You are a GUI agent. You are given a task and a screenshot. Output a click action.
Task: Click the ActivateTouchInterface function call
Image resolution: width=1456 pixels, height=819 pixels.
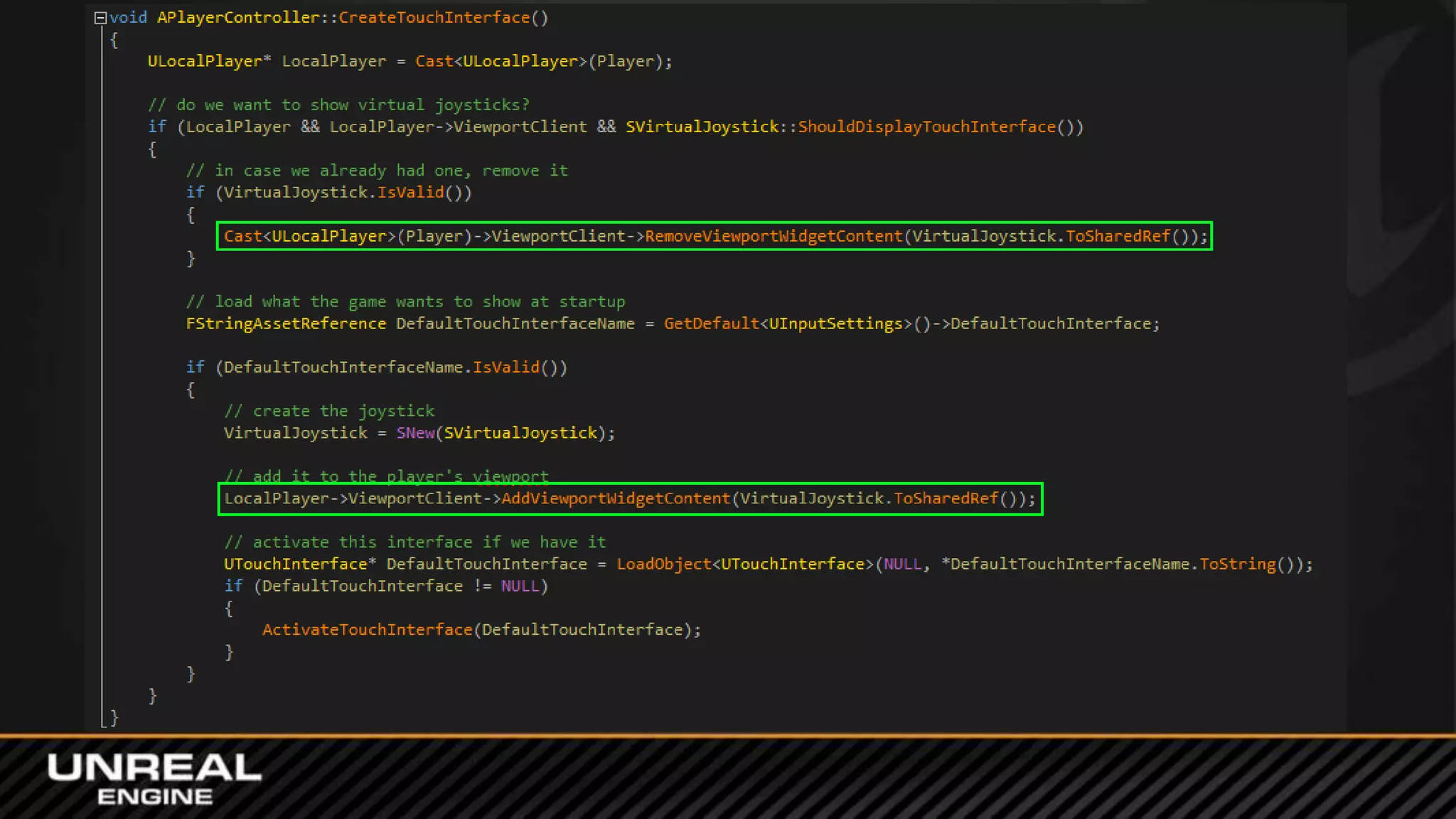tap(367, 630)
